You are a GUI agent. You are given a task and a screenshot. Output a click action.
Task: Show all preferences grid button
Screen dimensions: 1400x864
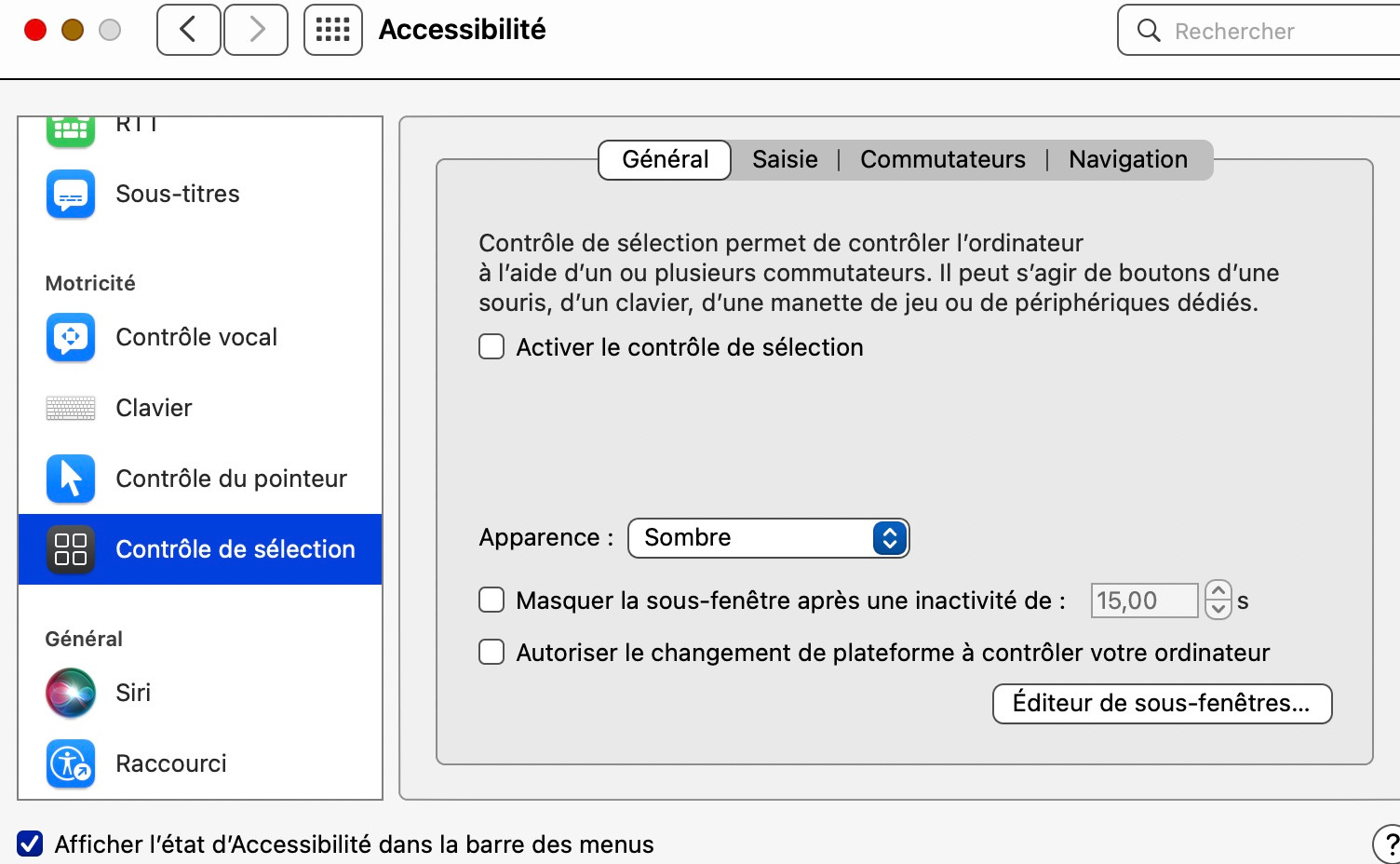tap(332, 30)
